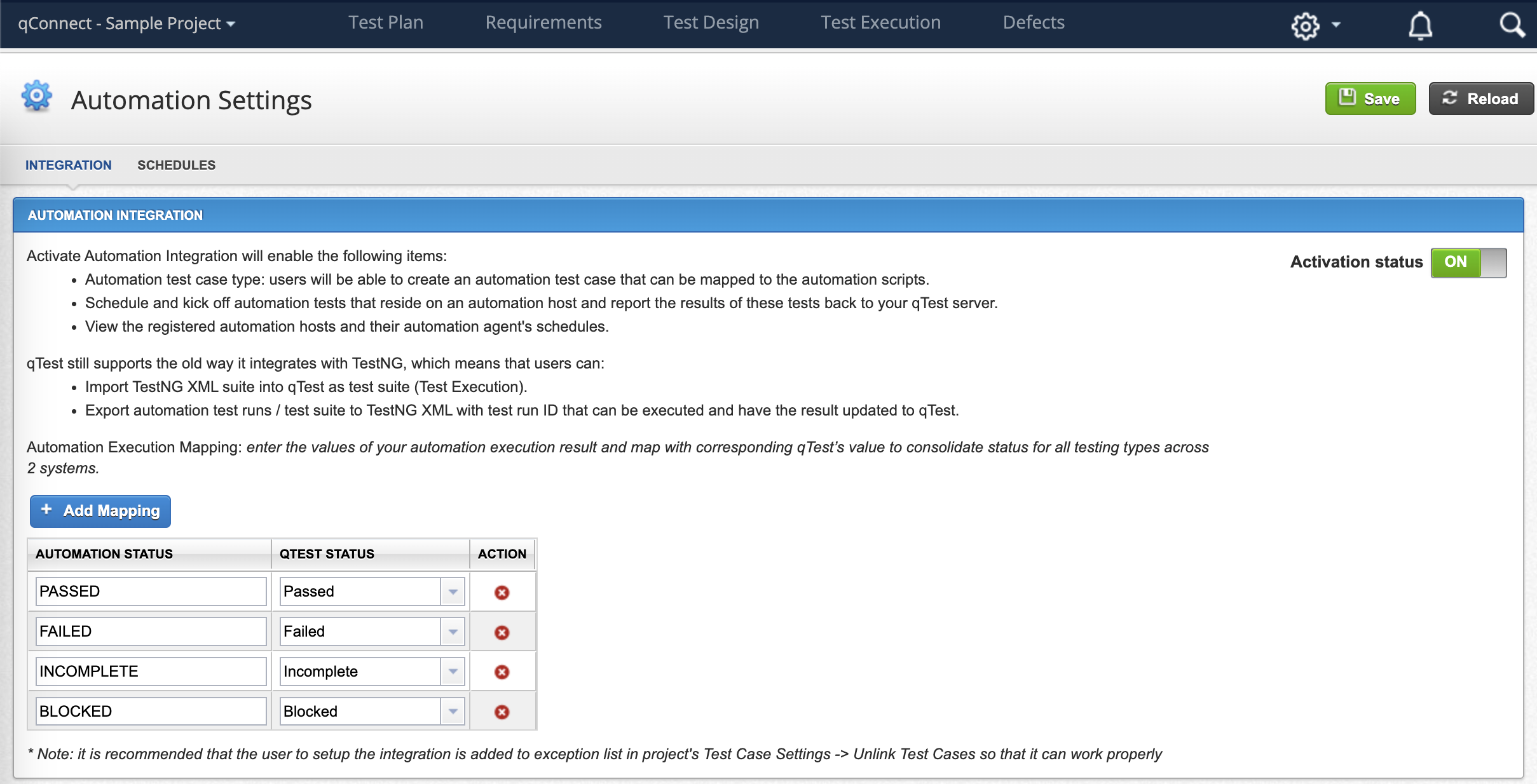Click the Save button icon
This screenshot has height=784, width=1537.
pos(1349,98)
